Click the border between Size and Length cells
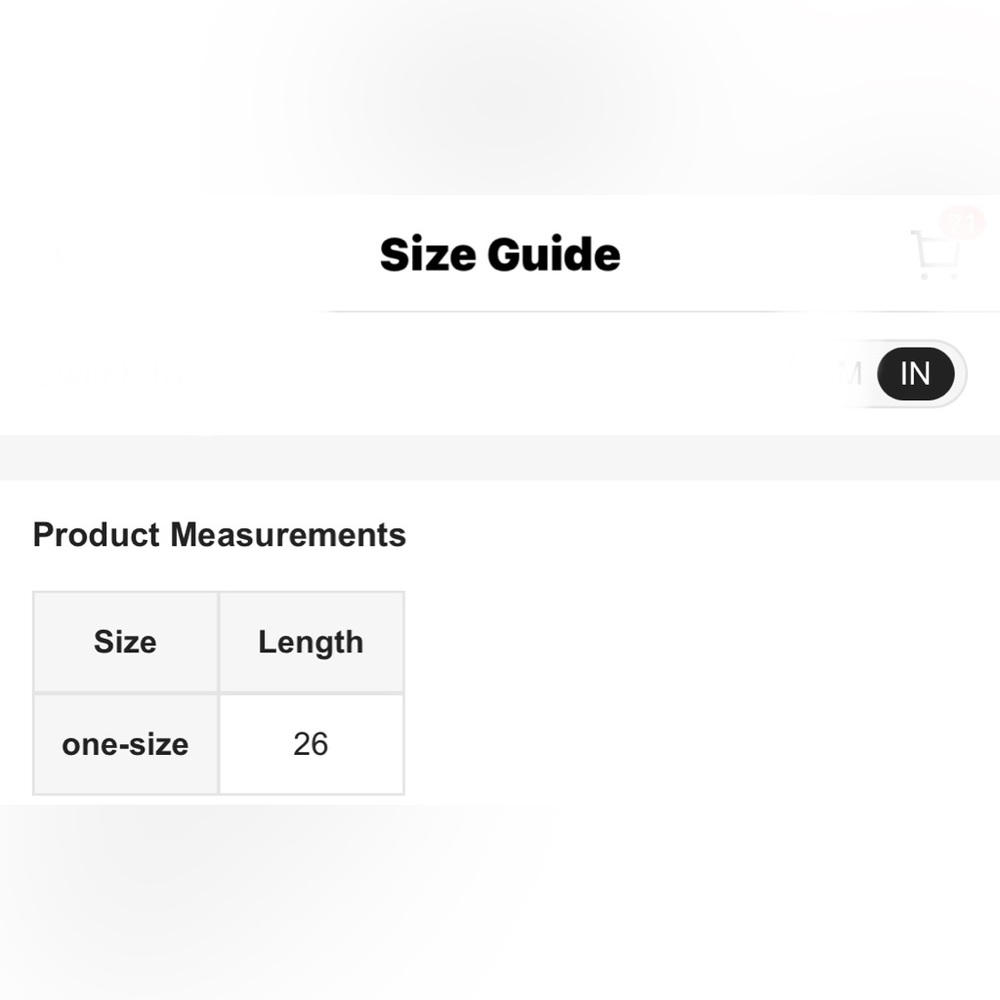Screen dimensions: 1000x1000 pos(219,642)
